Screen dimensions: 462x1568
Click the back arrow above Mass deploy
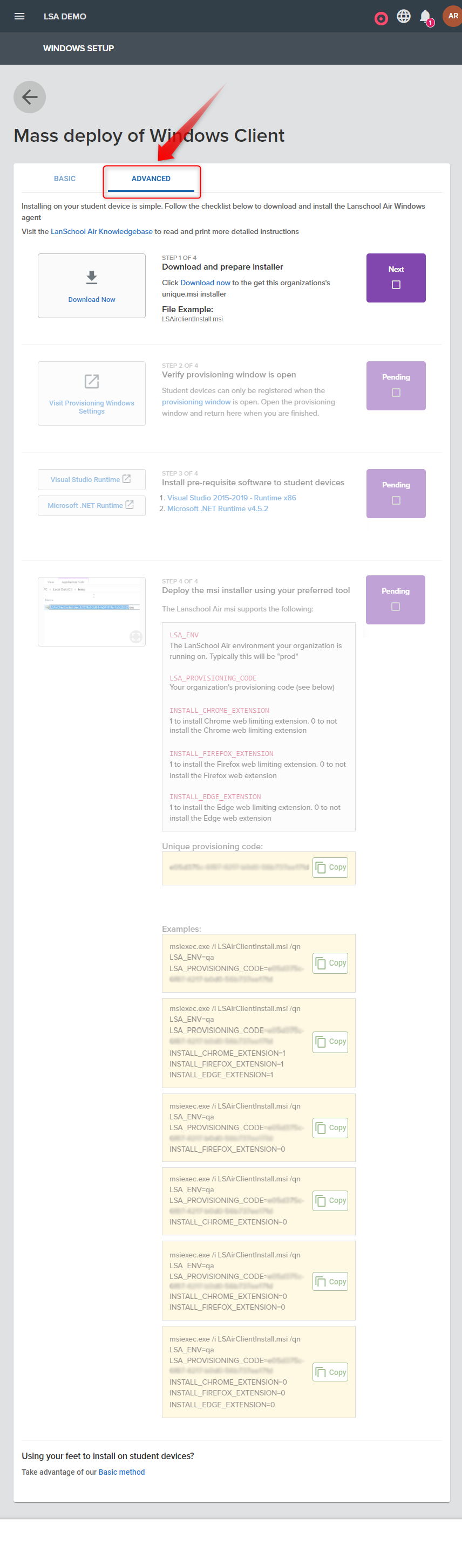pos(29,97)
